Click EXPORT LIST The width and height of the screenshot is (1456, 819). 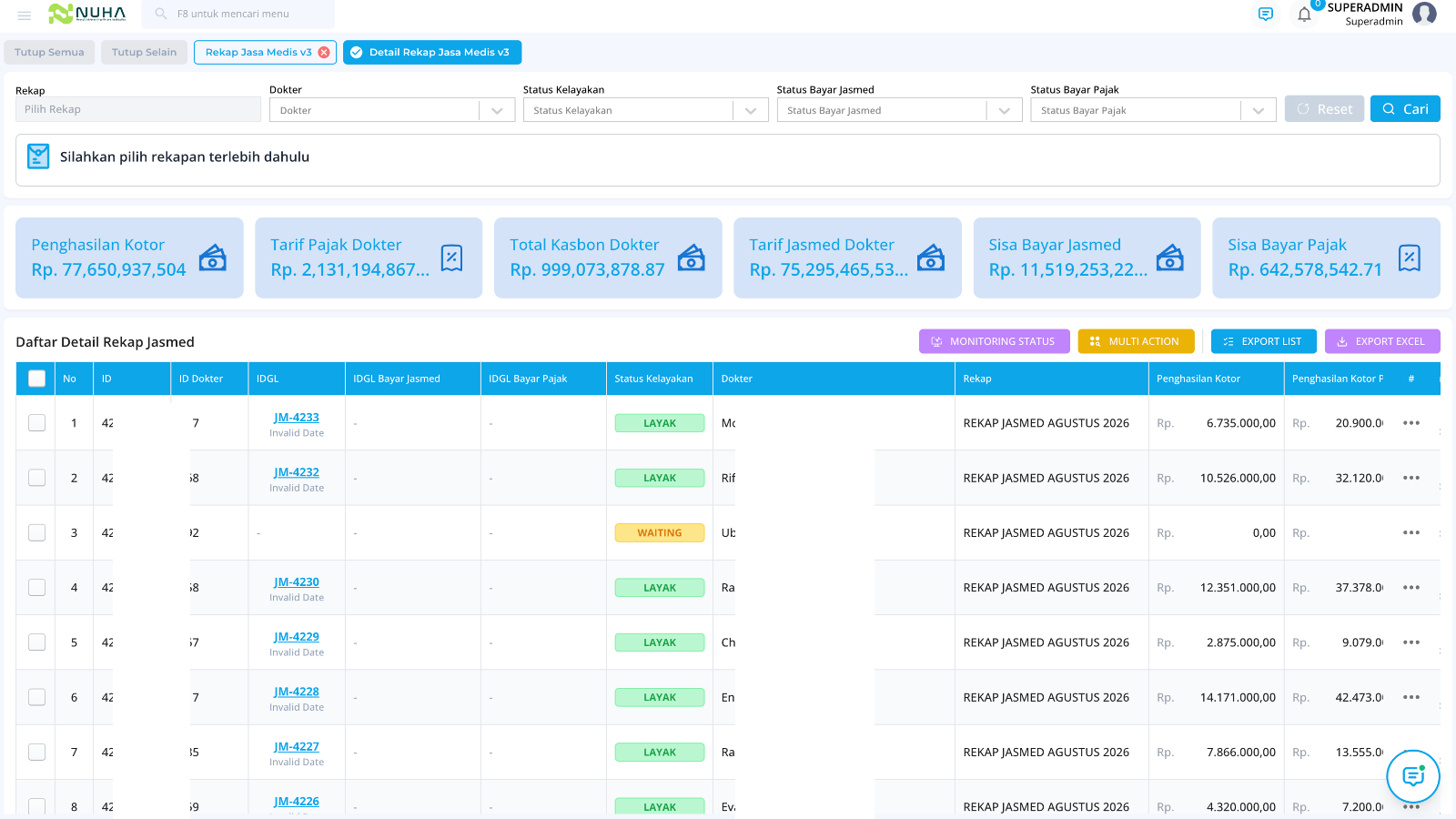(1263, 341)
